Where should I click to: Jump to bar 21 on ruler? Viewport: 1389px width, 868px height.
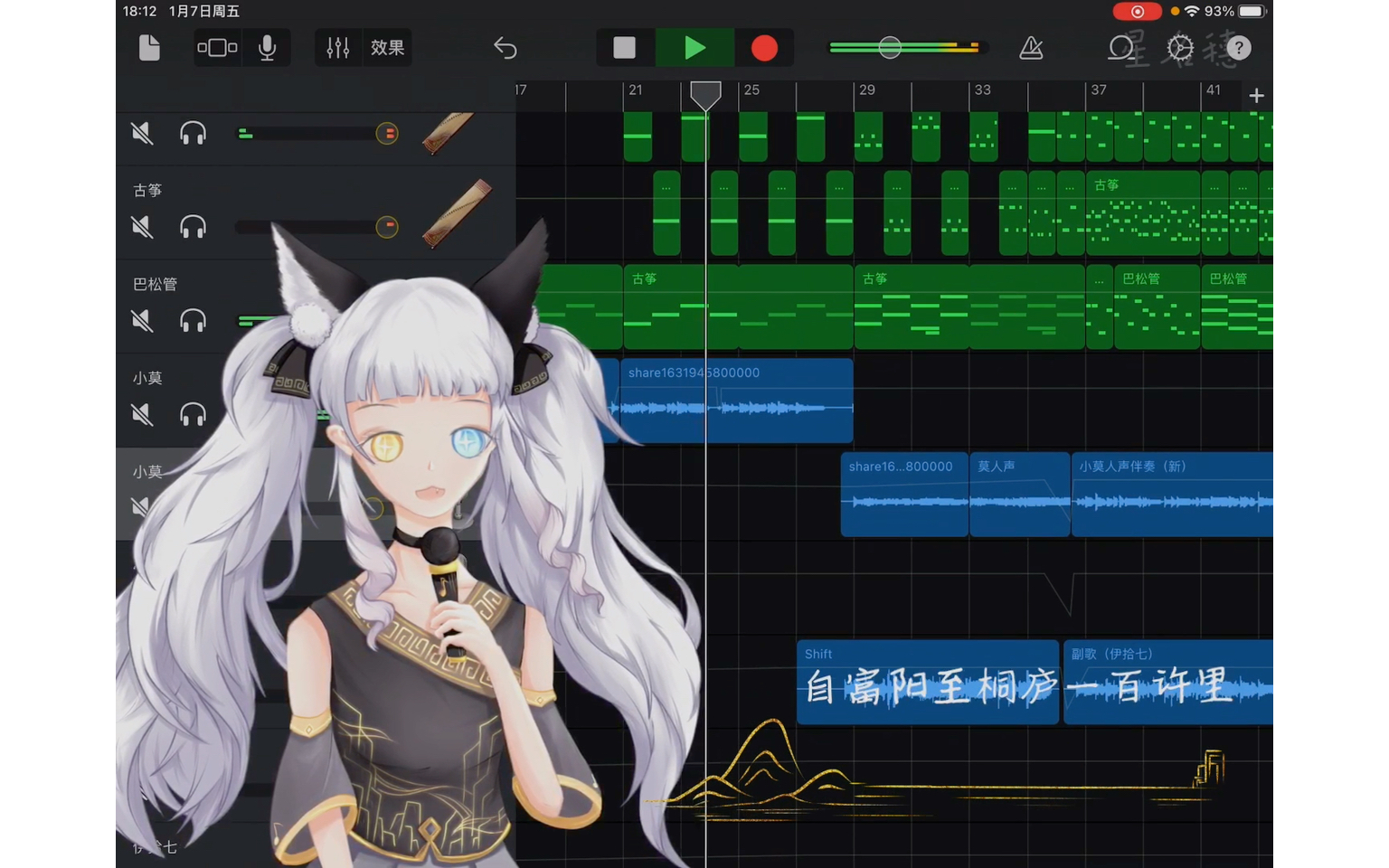(x=635, y=90)
